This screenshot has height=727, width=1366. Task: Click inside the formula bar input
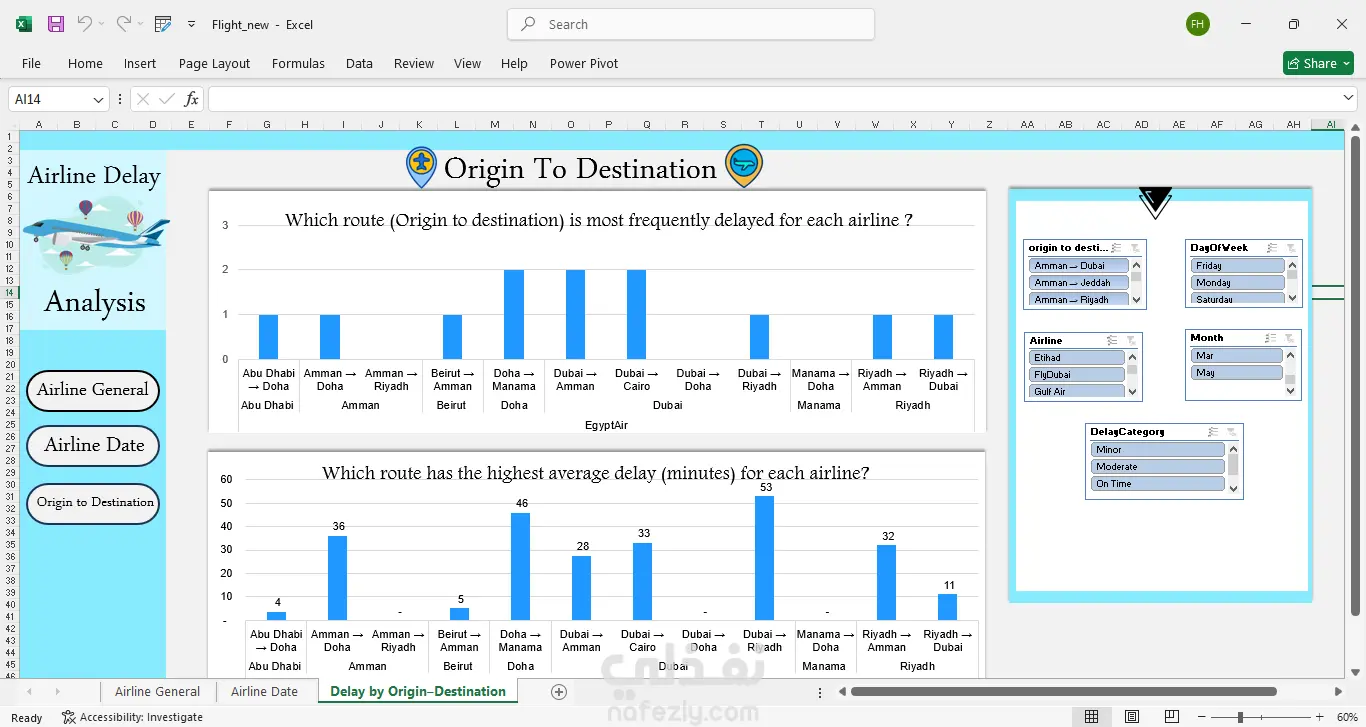[772, 99]
